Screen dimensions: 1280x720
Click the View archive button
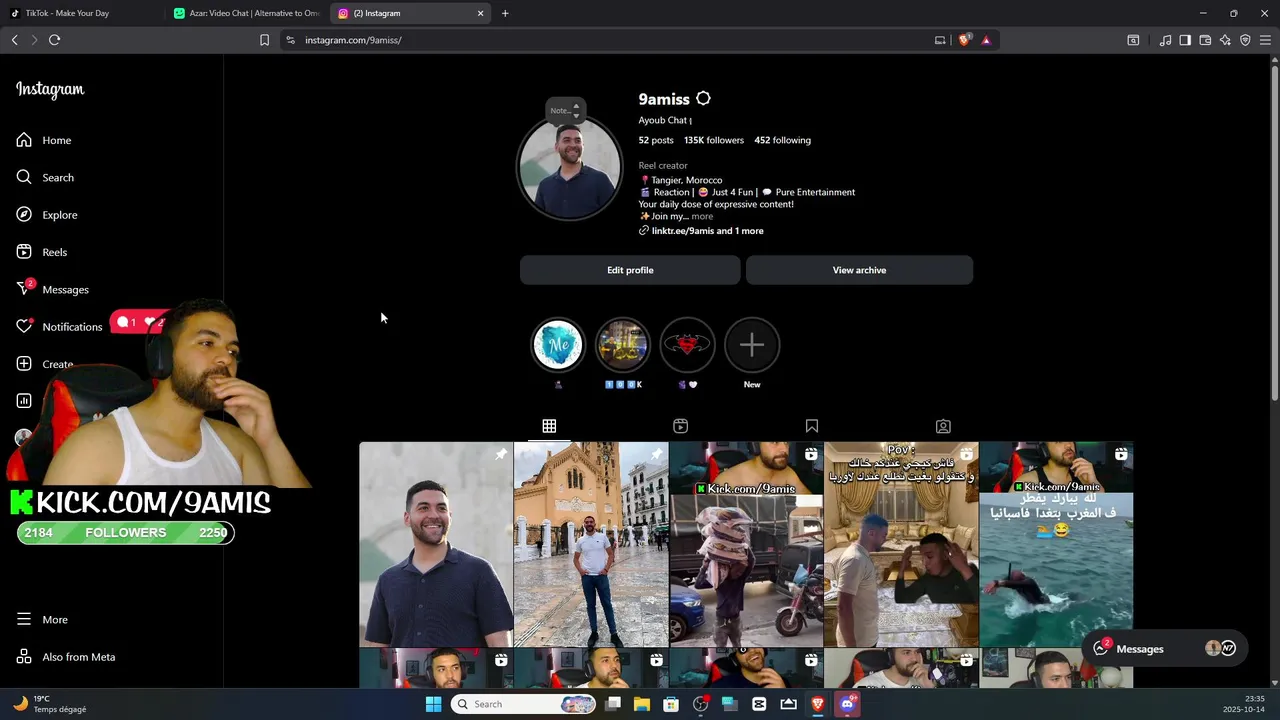pos(859,270)
